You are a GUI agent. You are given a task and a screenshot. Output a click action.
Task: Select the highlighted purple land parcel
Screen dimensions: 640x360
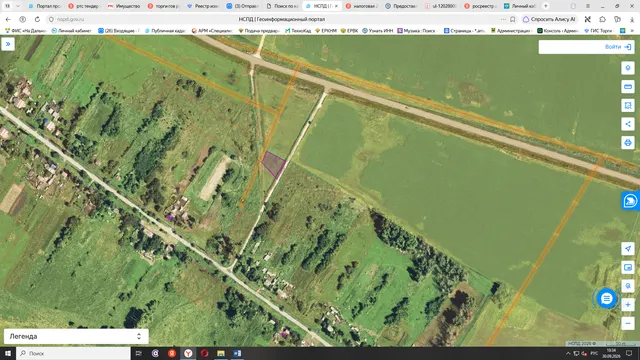(273, 164)
